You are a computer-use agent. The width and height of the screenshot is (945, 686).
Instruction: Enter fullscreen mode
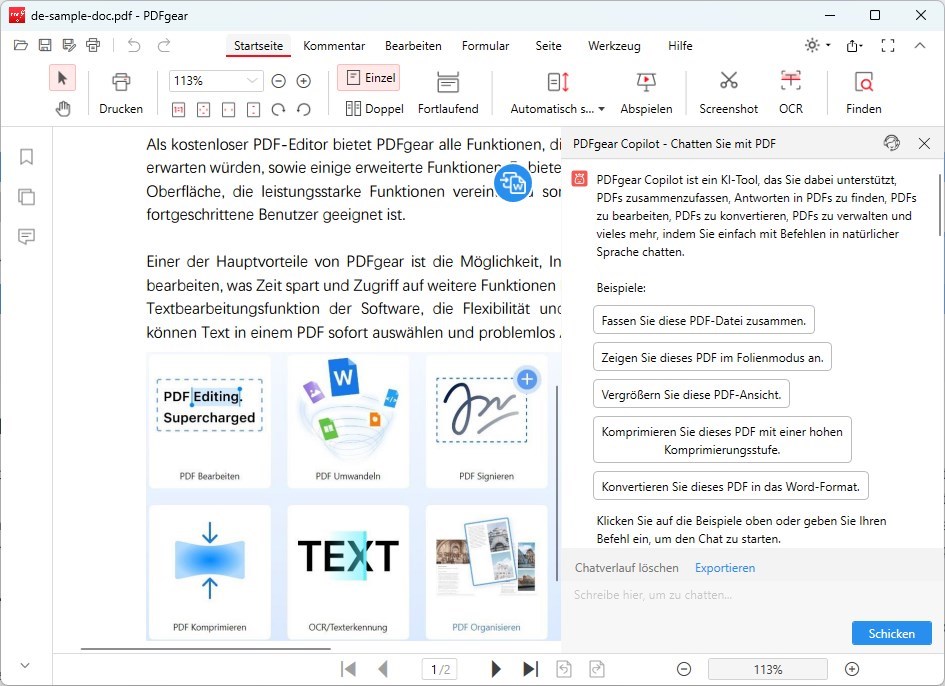click(x=888, y=45)
